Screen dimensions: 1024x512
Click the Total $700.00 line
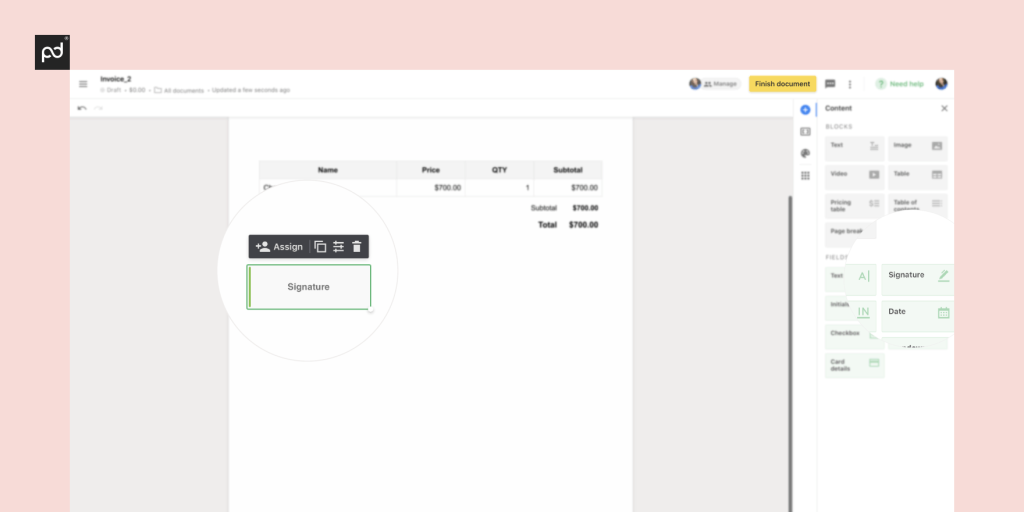click(x=568, y=225)
